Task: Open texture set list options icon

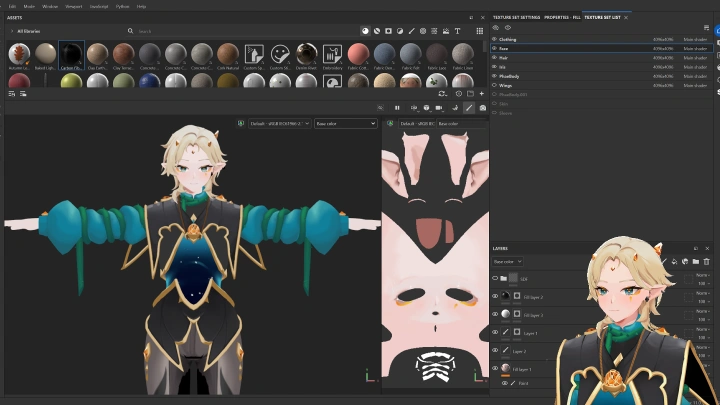Action: pyautogui.click(x=706, y=28)
